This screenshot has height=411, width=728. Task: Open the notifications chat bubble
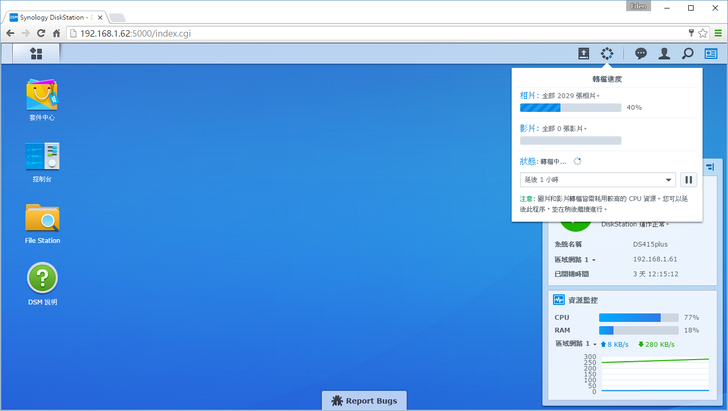(x=641, y=53)
